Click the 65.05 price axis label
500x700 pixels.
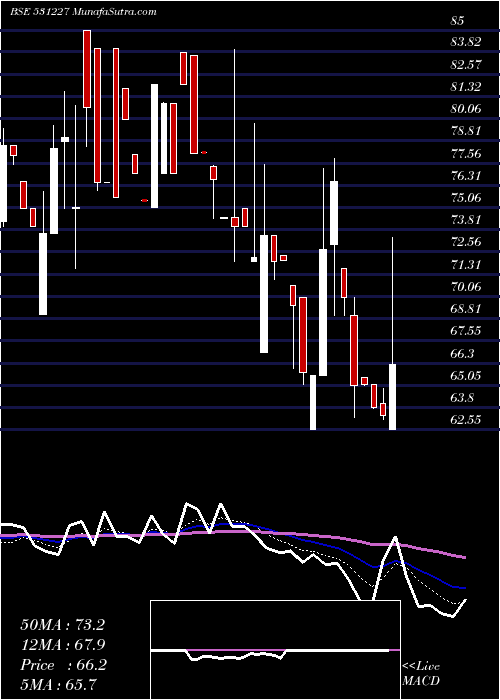[466, 375]
